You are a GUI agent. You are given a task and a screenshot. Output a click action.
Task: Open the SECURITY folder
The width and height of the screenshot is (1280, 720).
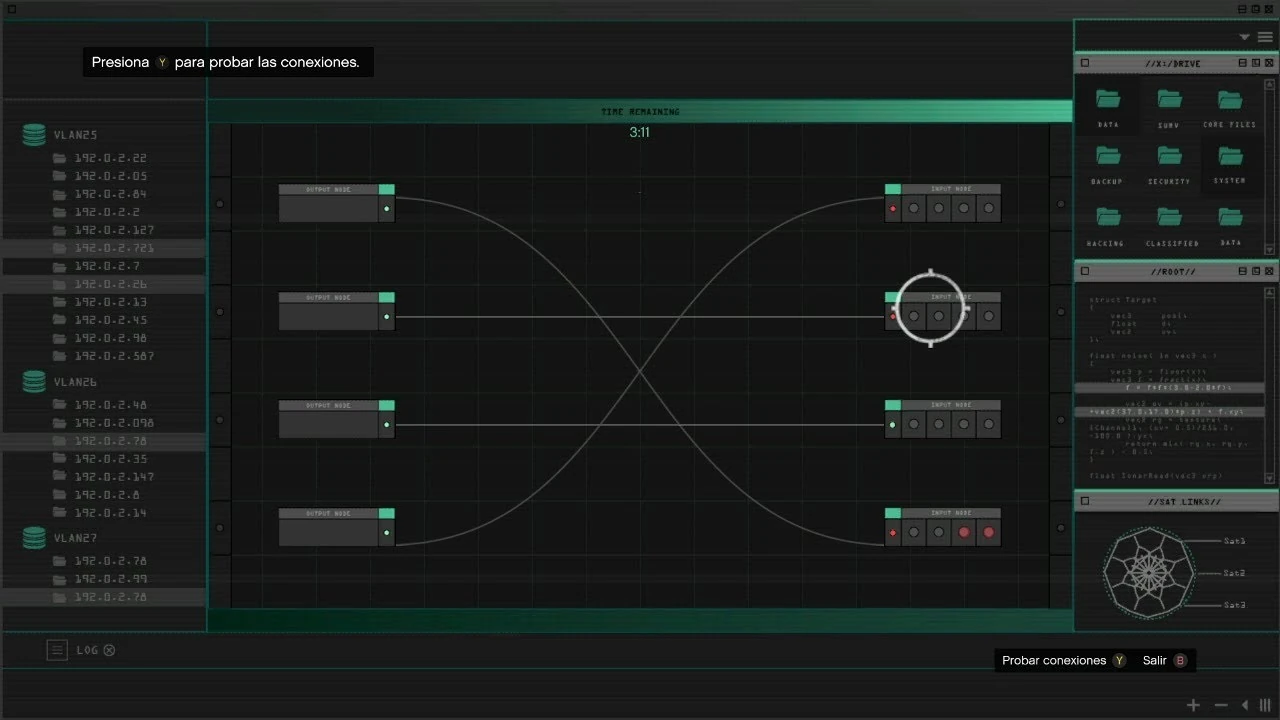(1169, 156)
